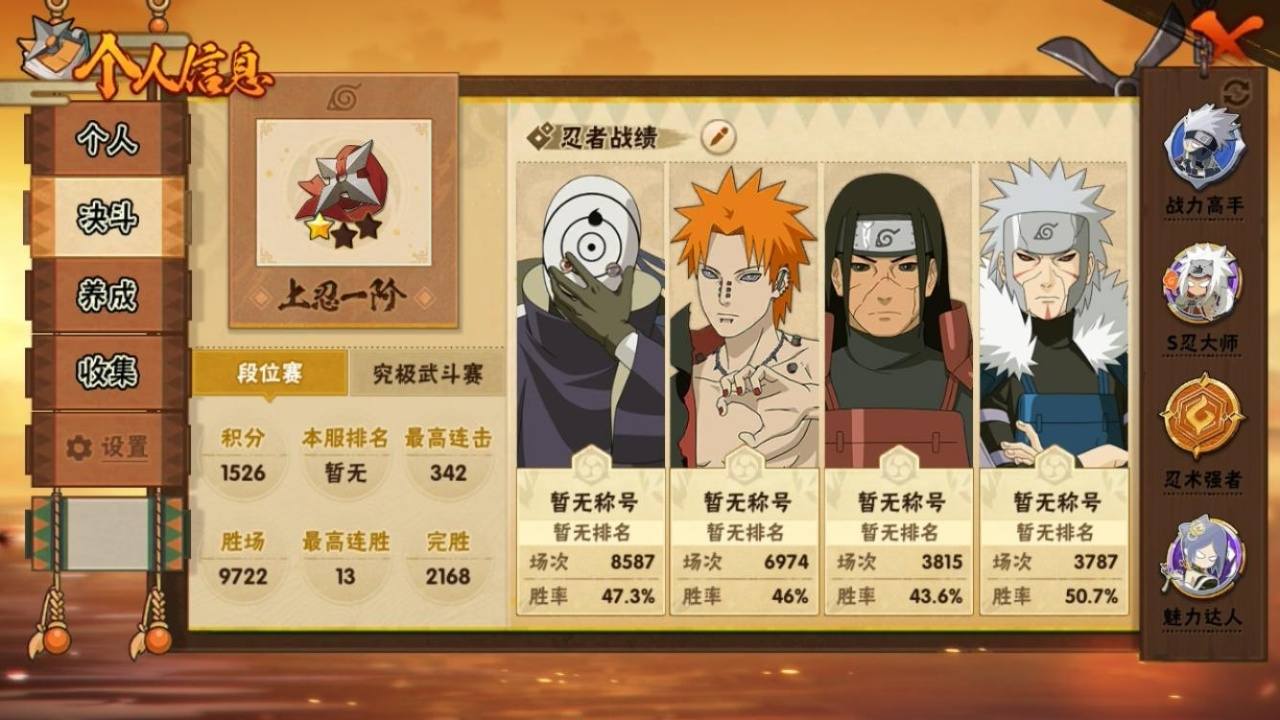Open the 收集 tab
Screen dimensions: 1280x720
click(x=108, y=372)
